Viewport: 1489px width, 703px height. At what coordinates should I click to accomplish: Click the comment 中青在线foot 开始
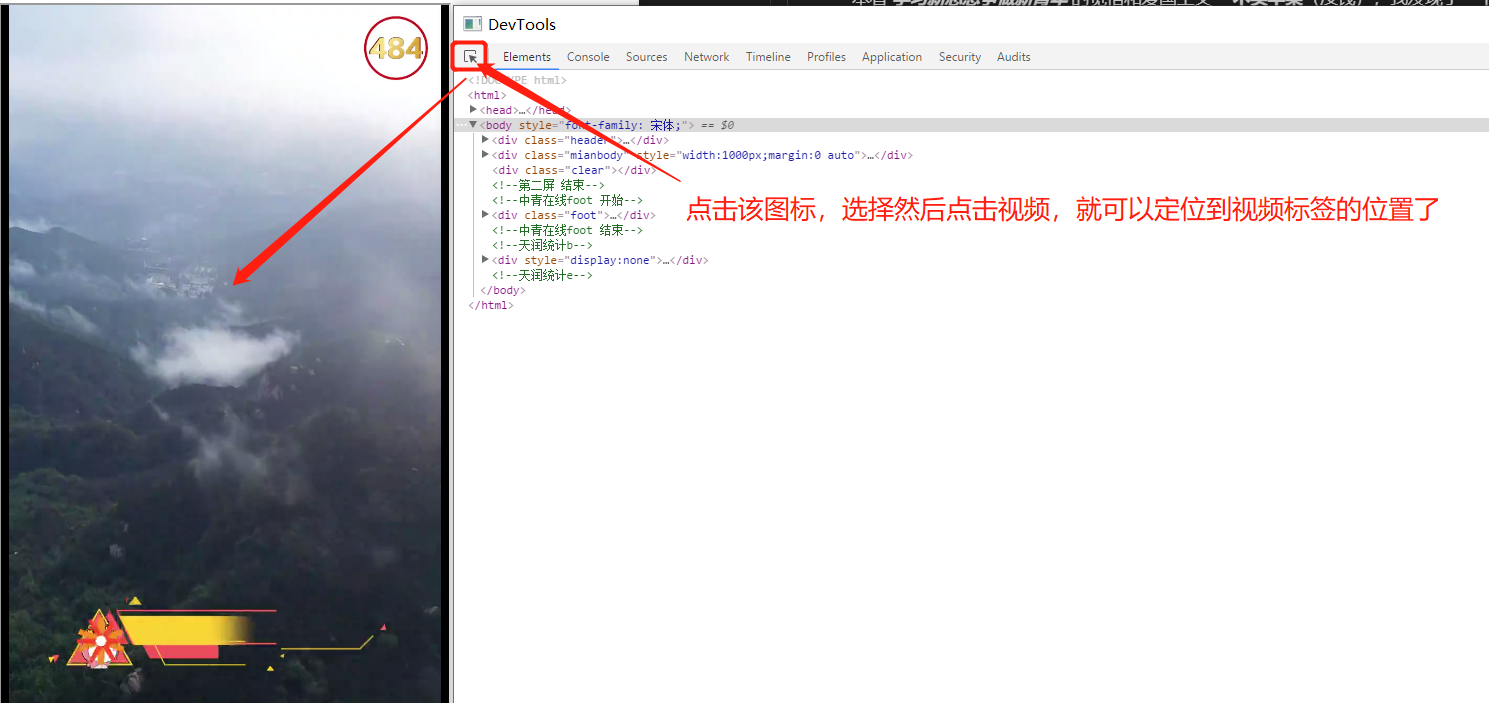567,200
